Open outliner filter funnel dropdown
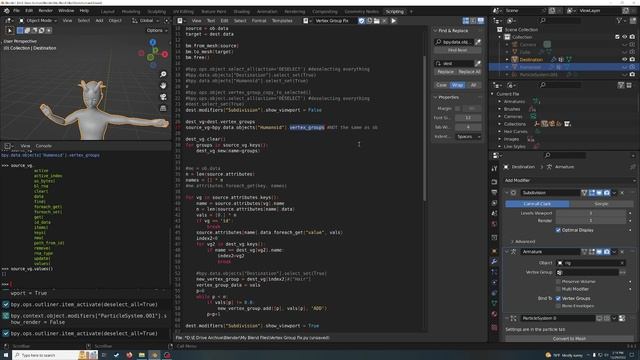 pyautogui.click(x=620, y=20)
